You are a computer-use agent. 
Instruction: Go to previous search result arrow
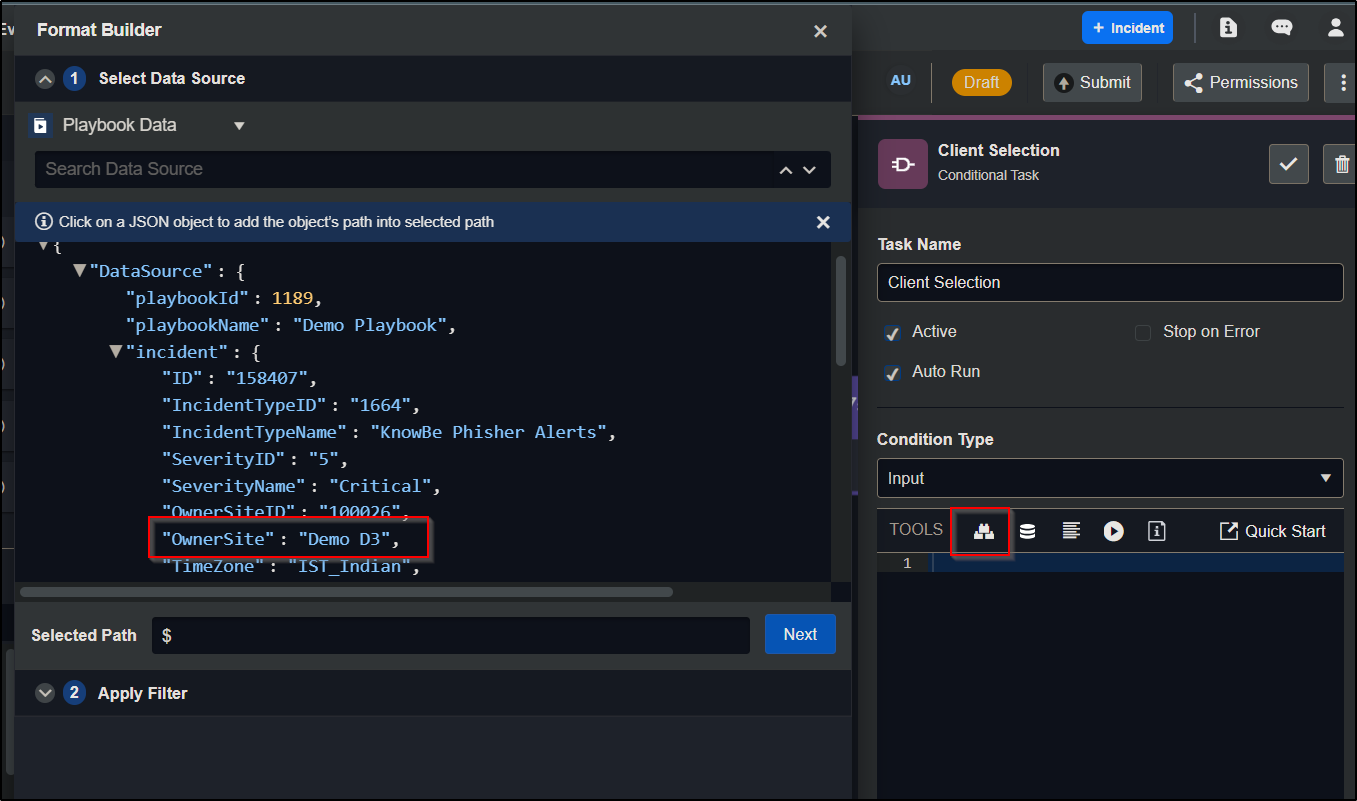pyautogui.click(x=786, y=170)
